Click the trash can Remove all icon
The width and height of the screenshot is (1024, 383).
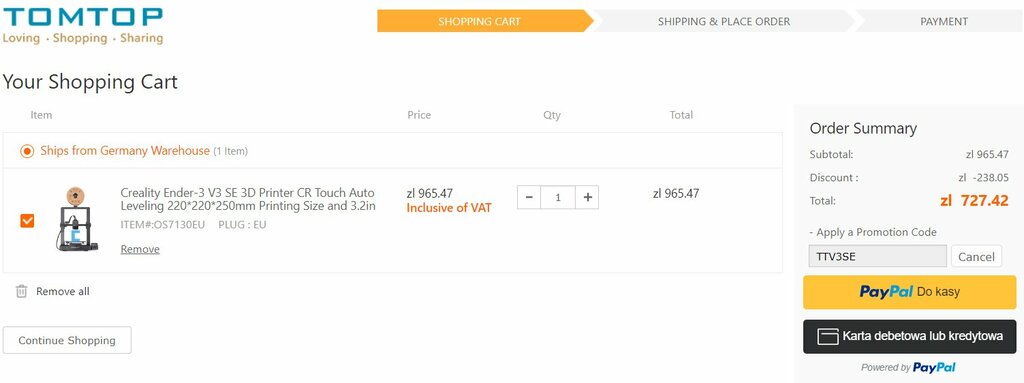[22, 291]
